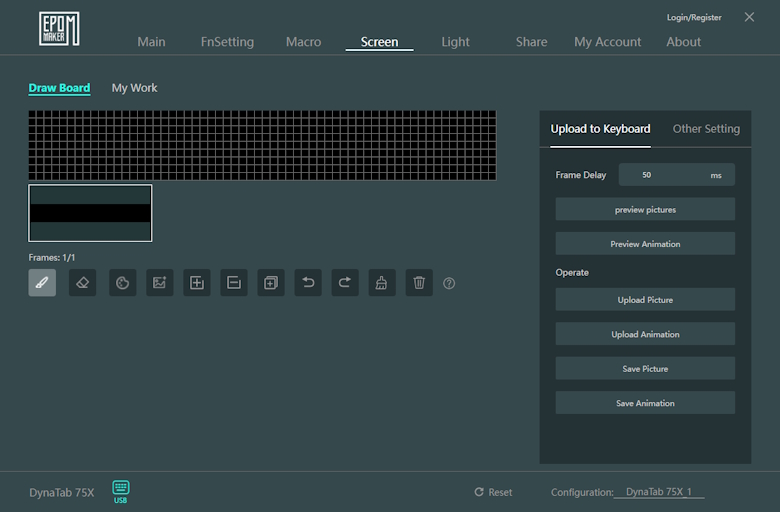Image resolution: width=780 pixels, height=512 pixels.
Task: Open the color palette picker
Action: pyautogui.click(x=122, y=283)
